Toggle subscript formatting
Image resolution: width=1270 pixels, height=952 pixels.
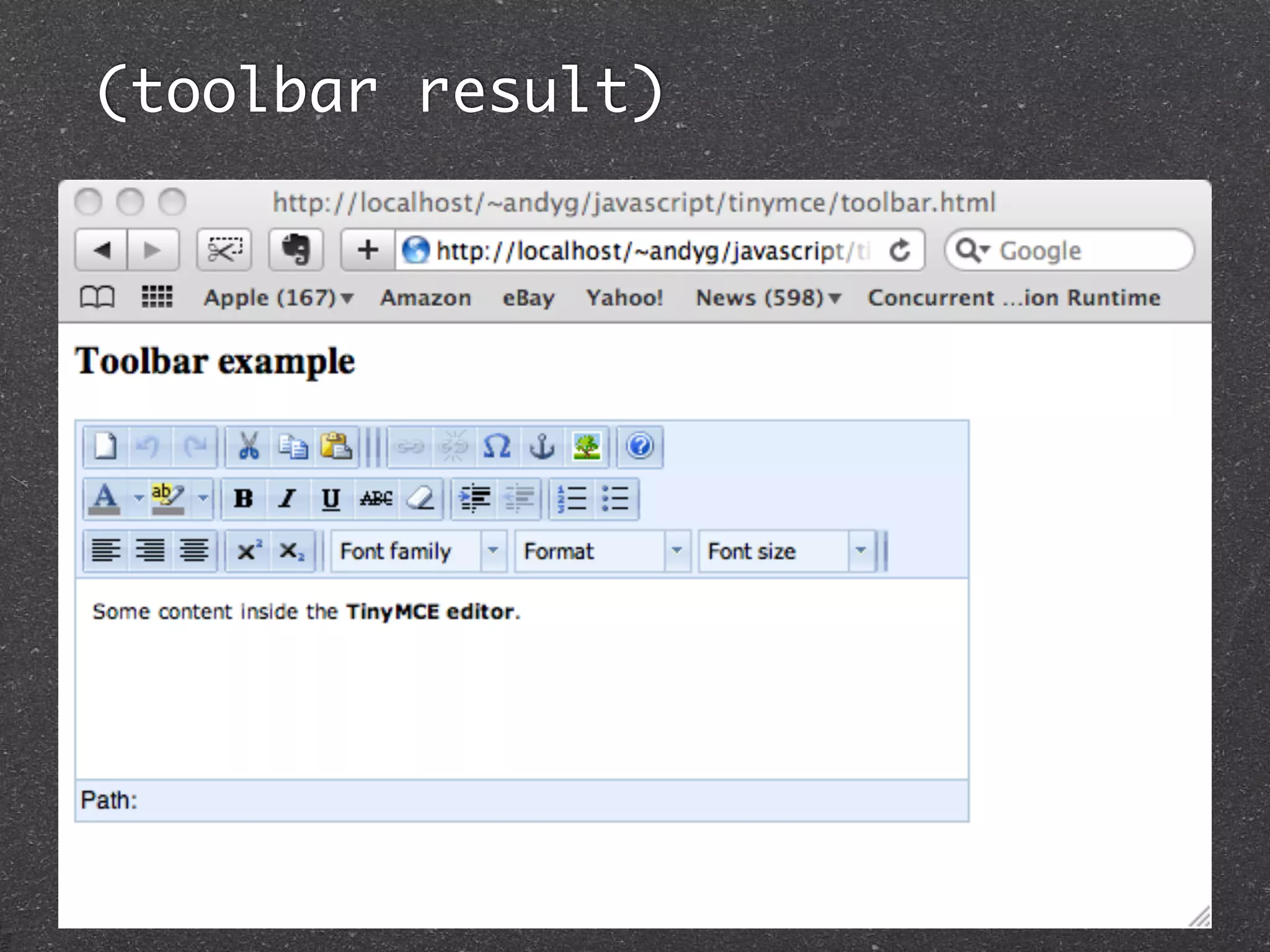coord(293,550)
